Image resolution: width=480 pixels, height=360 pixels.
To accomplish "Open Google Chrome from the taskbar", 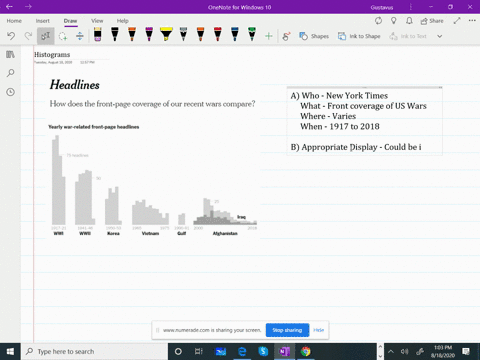I will tap(305, 351).
